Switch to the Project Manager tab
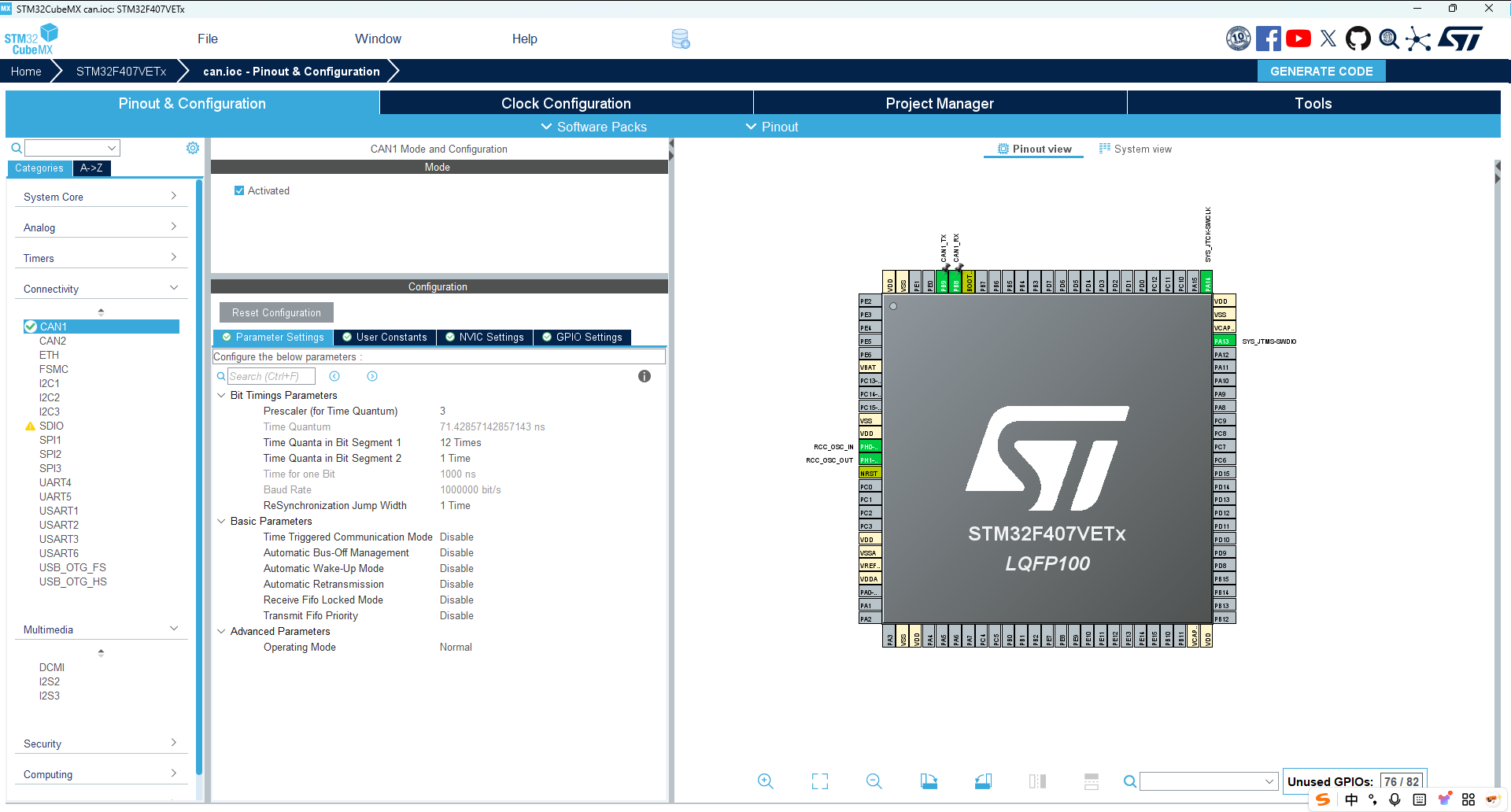 (x=940, y=103)
